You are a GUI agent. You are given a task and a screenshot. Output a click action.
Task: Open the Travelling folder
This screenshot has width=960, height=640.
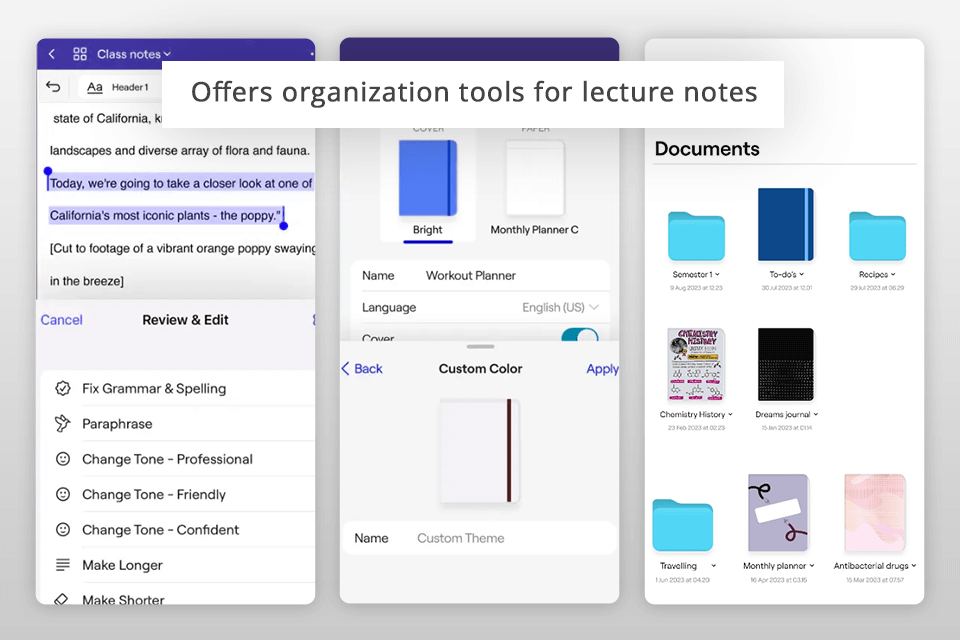point(683,526)
